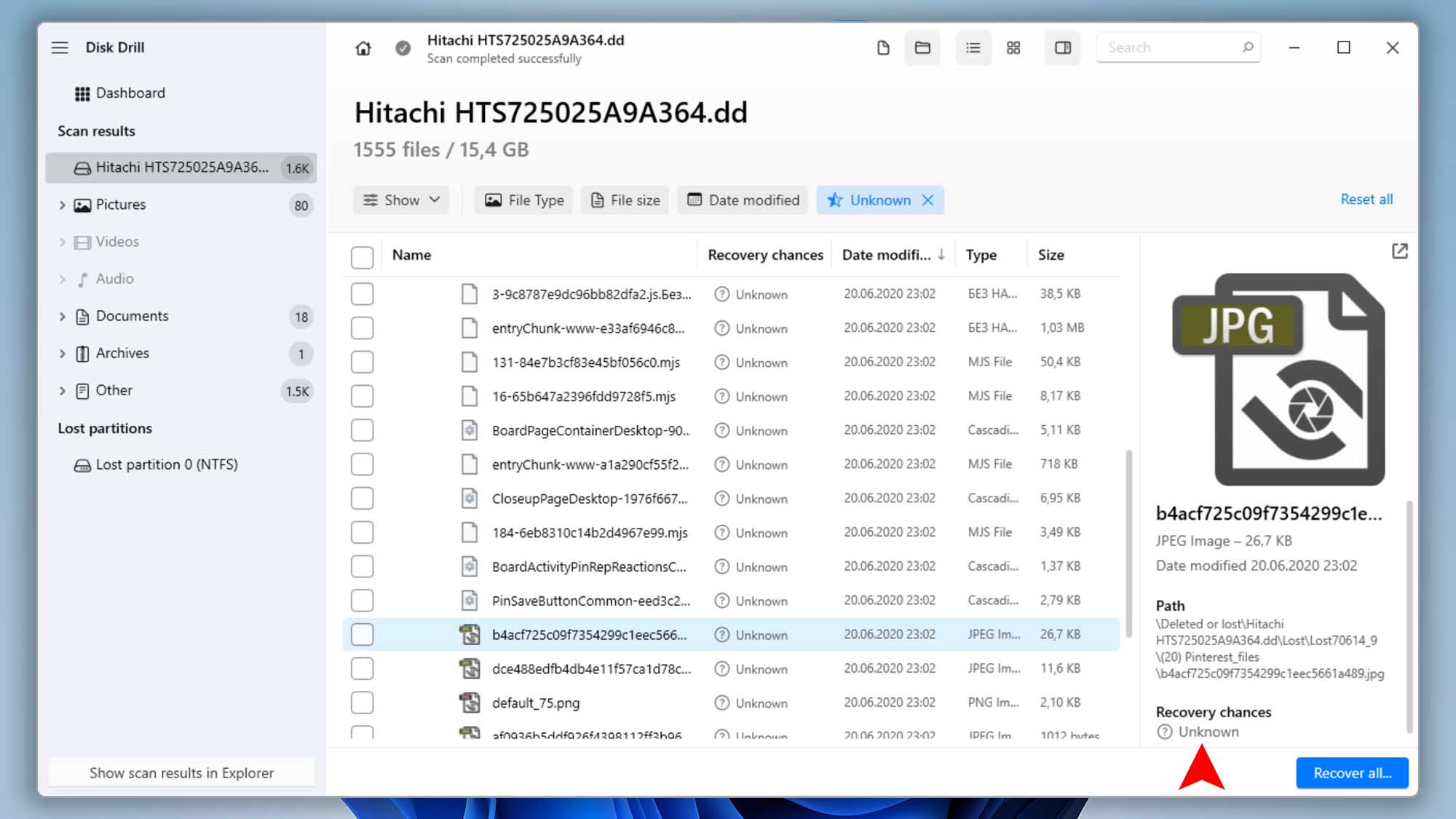Click the Lost partition 0 drive icon
This screenshot has width=1456, height=819.
pyautogui.click(x=82, y=465)
